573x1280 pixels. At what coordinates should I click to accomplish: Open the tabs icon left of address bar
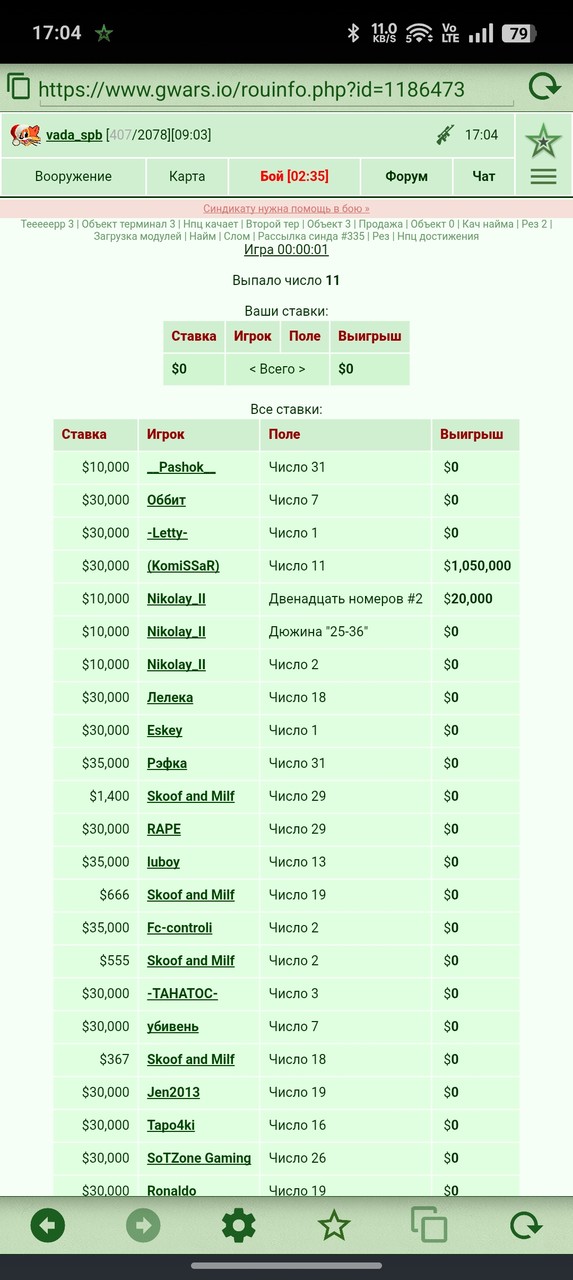pyautogui.click(x=19, y=86)
